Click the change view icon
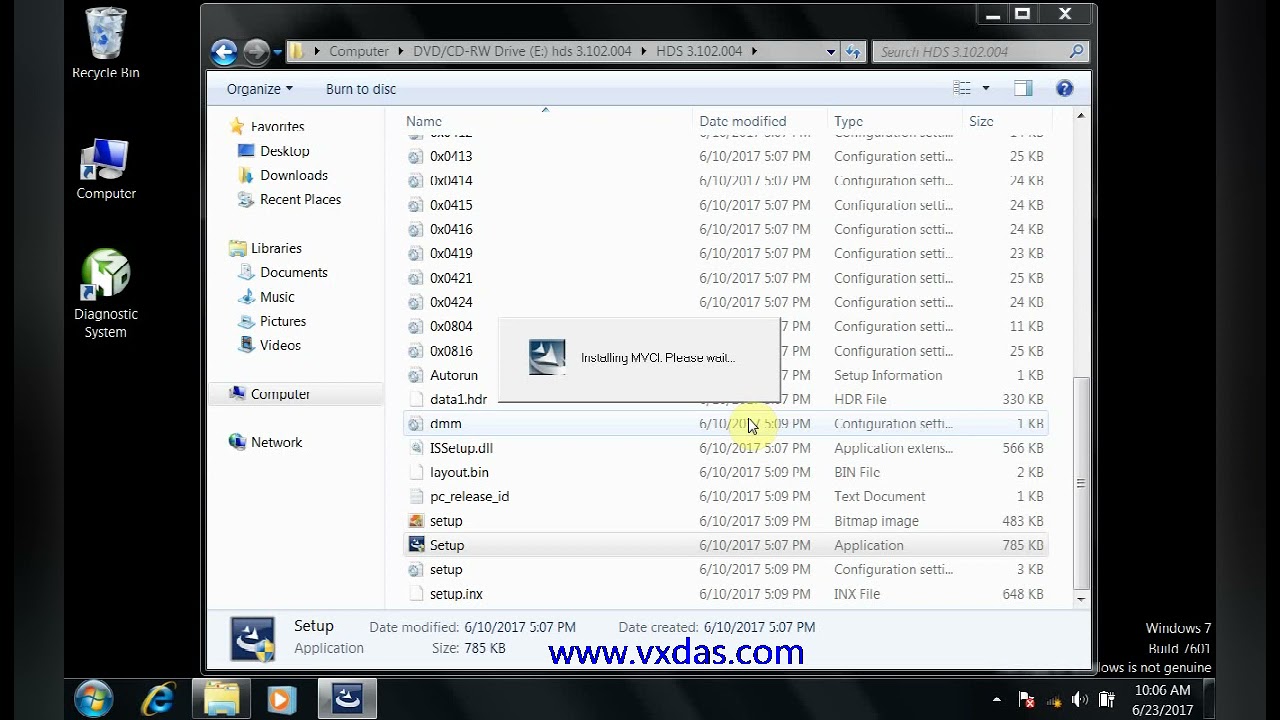The image size is (1280, 720). [x=962, y=88]
